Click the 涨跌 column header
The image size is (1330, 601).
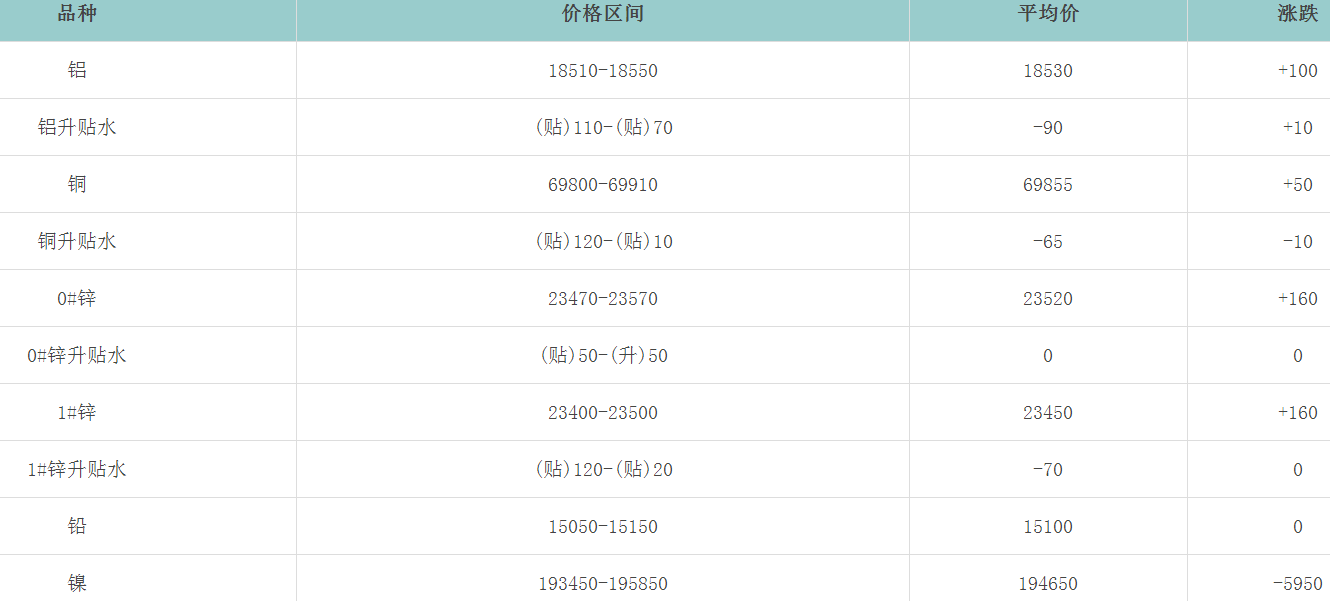click(x=1297, y=14)
